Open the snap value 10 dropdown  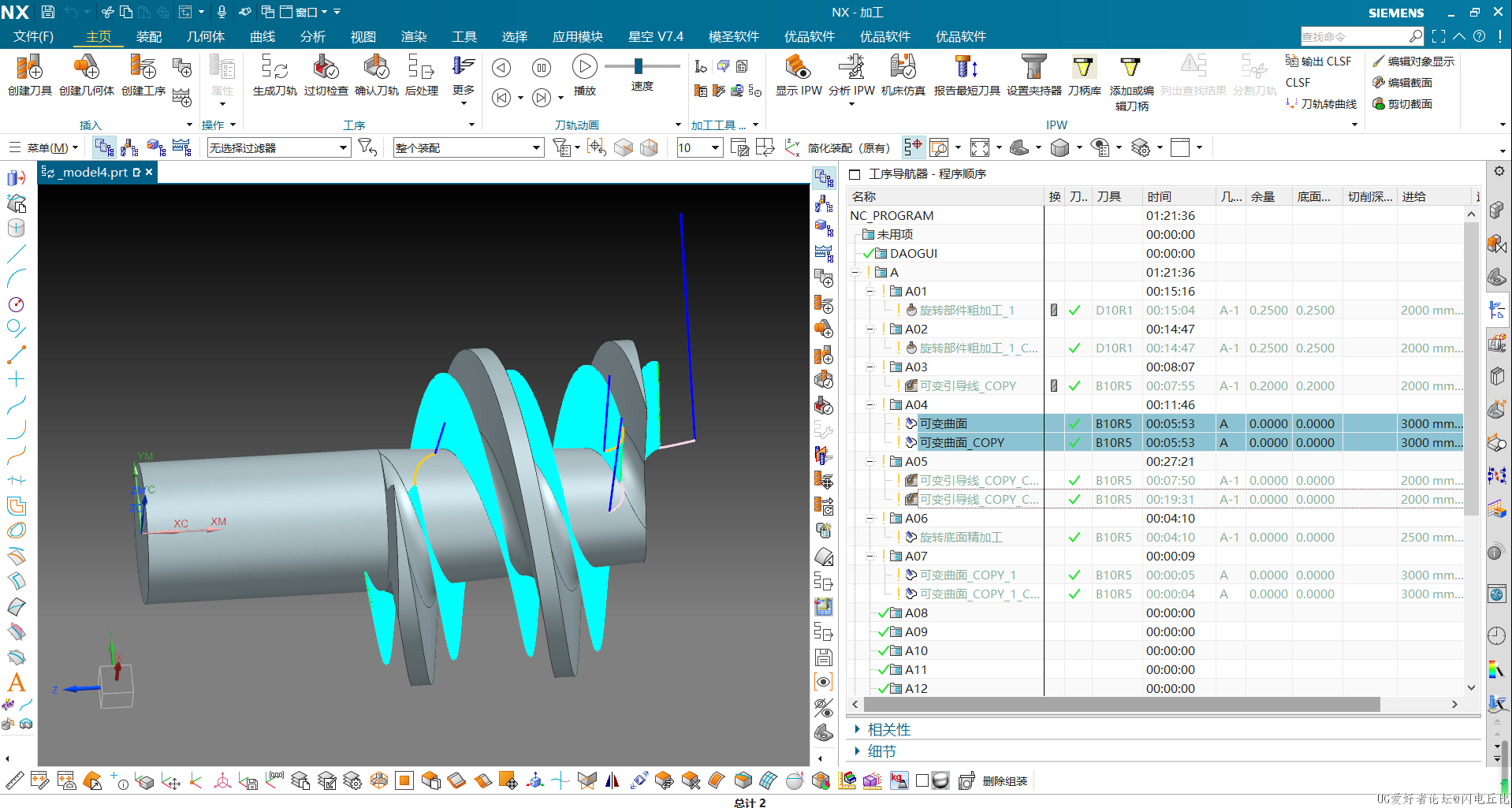[699, 147]
